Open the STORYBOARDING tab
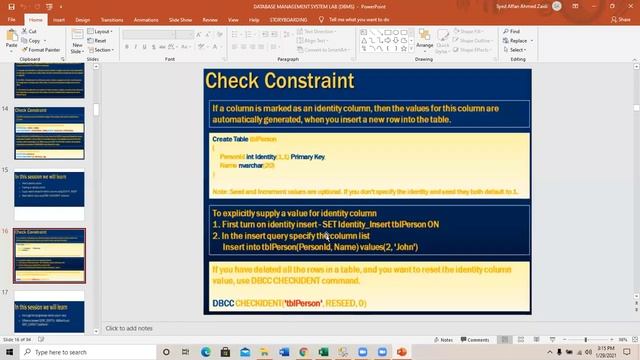640x360 pixels. pyautogui.click(x=288, y=20)
